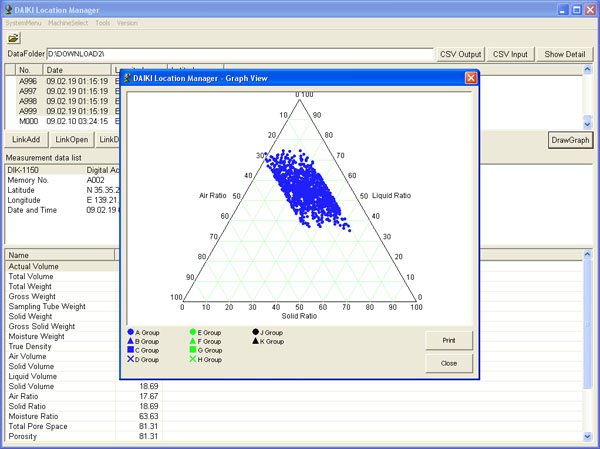Click the Date column header

click(x=77, y=70)
